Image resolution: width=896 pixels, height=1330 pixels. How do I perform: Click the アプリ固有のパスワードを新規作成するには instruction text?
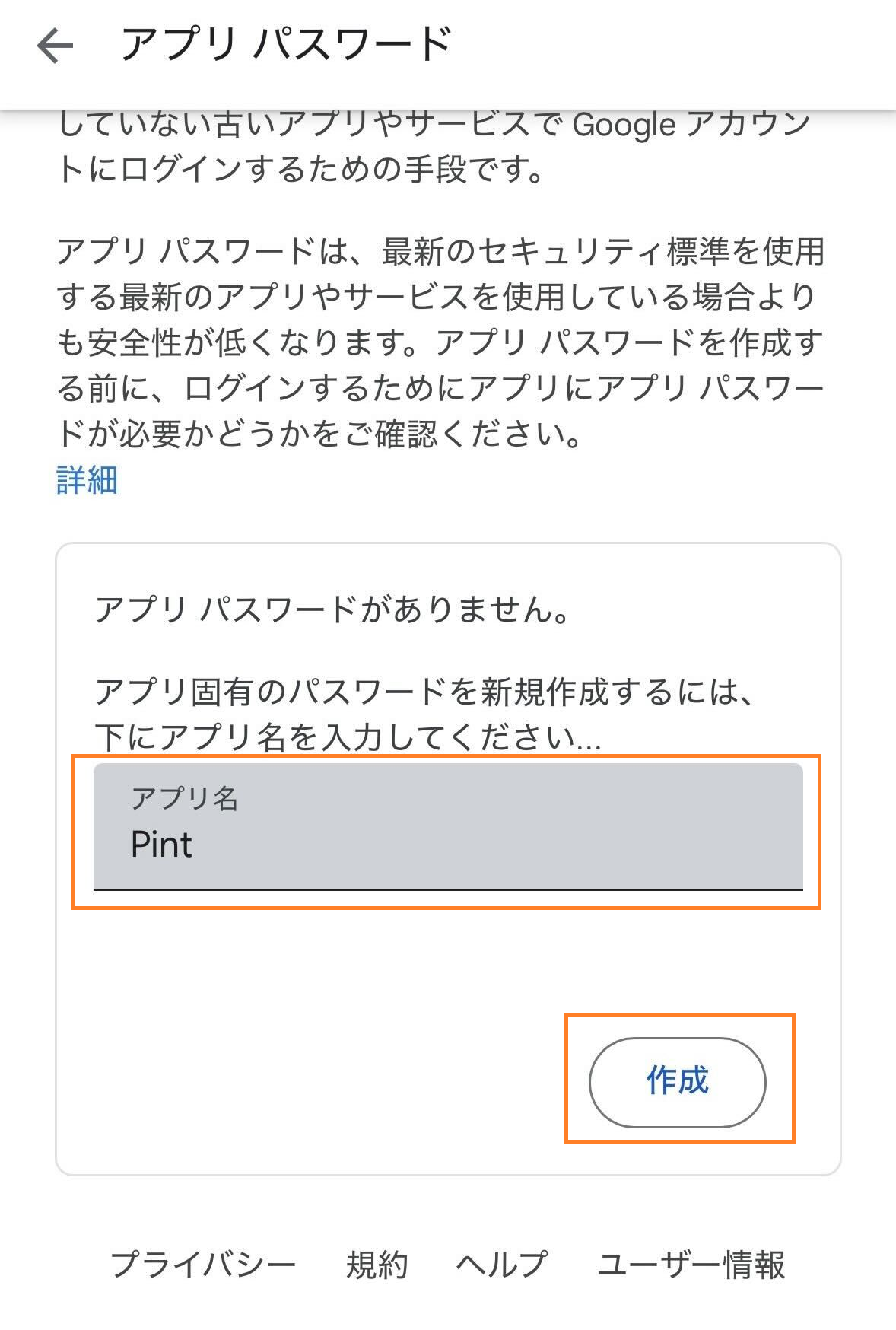[424, 691]
